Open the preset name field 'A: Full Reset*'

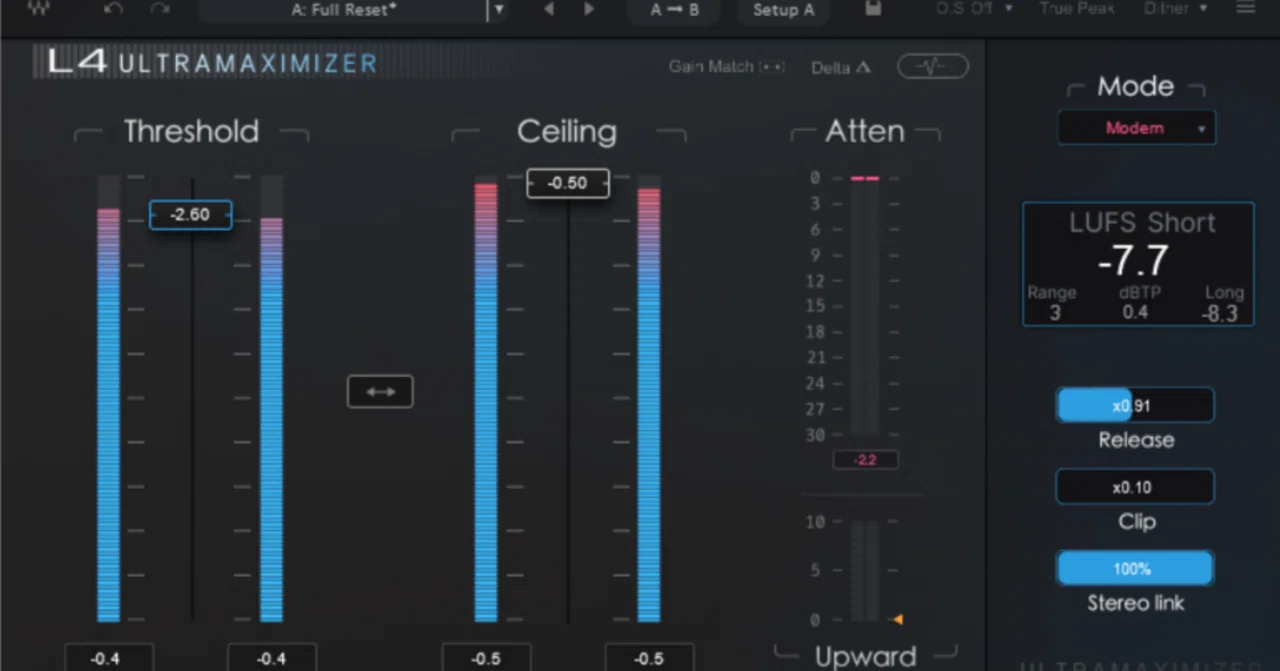coord(342,10)
